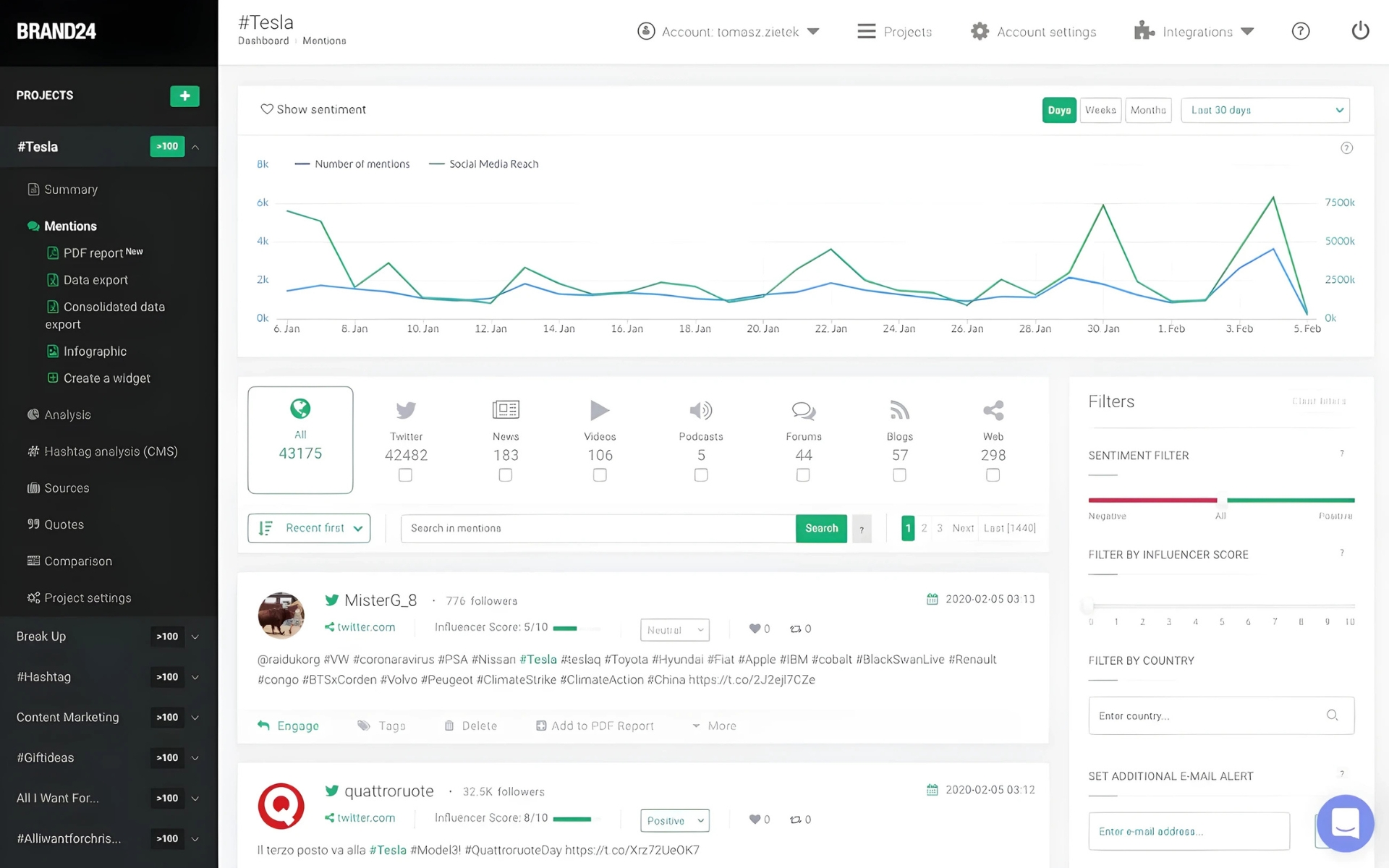
Task: Open the Last 30 days date range dropdown
Action: coord(1265,110)
